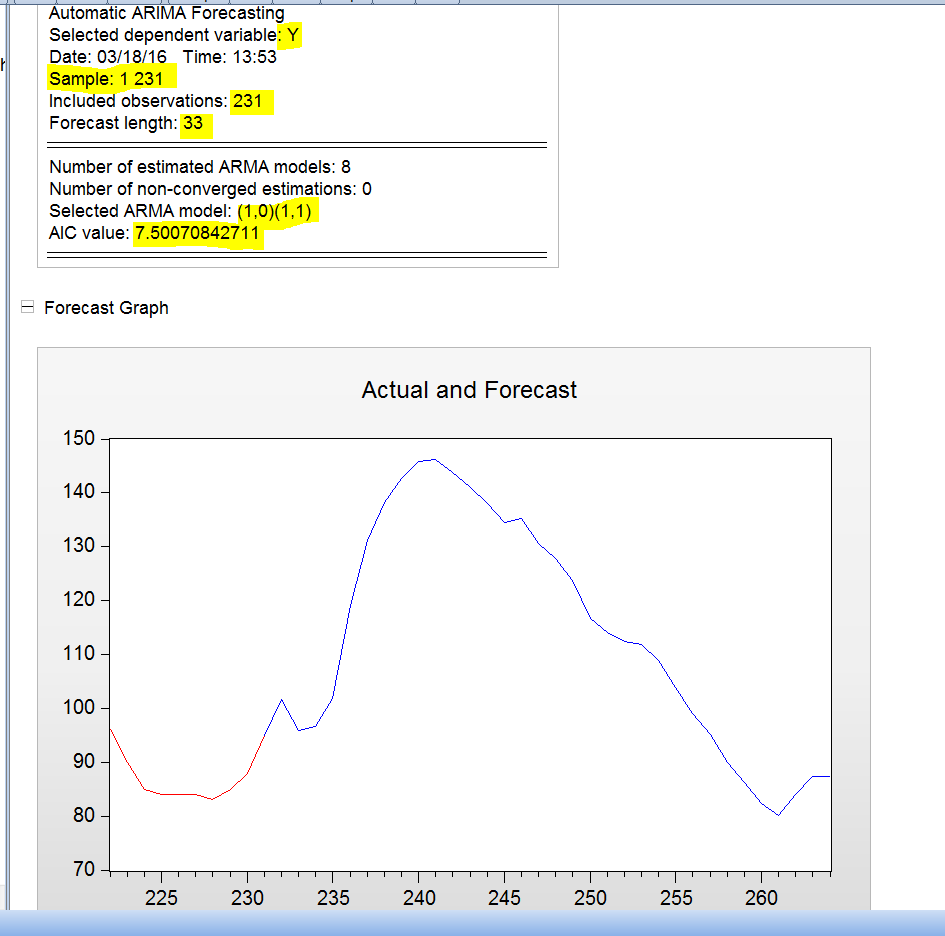
Task: Click the Time 13:53 text
Action: tap(230, 57)
